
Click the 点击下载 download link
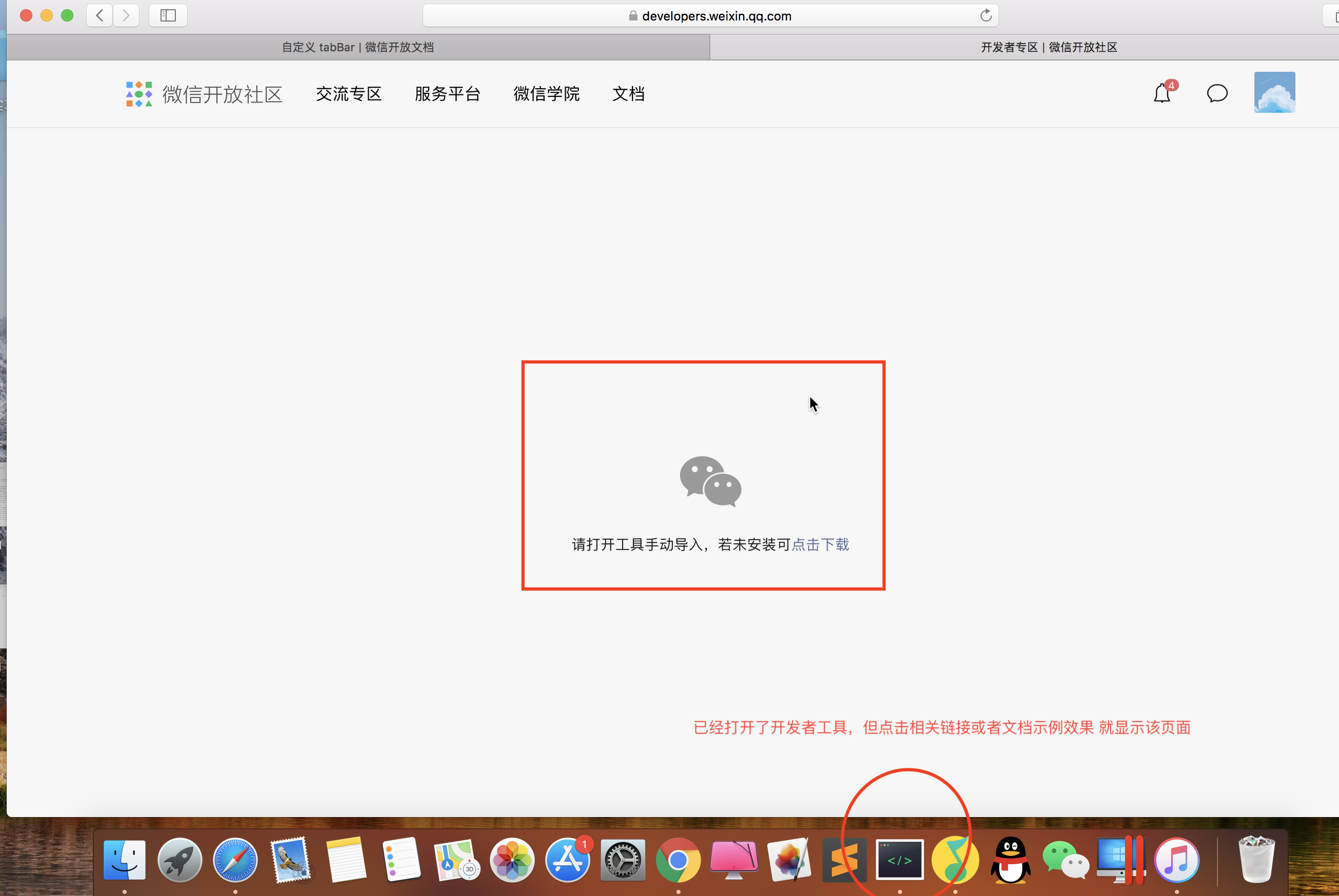[820, 544]
